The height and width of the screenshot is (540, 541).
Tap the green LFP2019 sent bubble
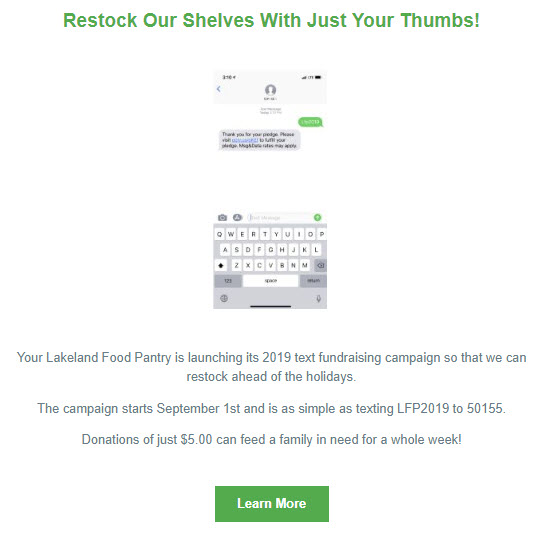pyautogui.click(x=310, y=122)
